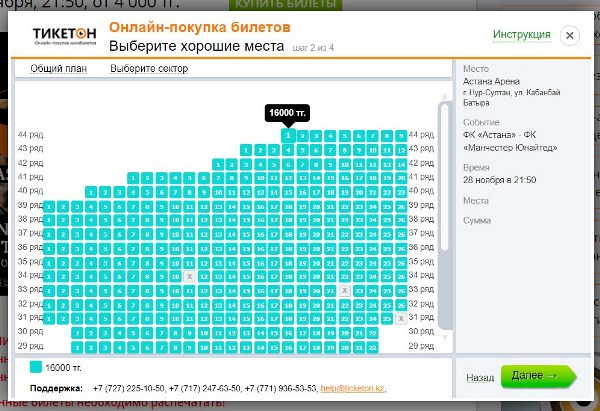Image resolution: width=600 pixels, height=411 pixels.
Task: Click the unavailable X seat in row 34
Action: coord(189,276)
